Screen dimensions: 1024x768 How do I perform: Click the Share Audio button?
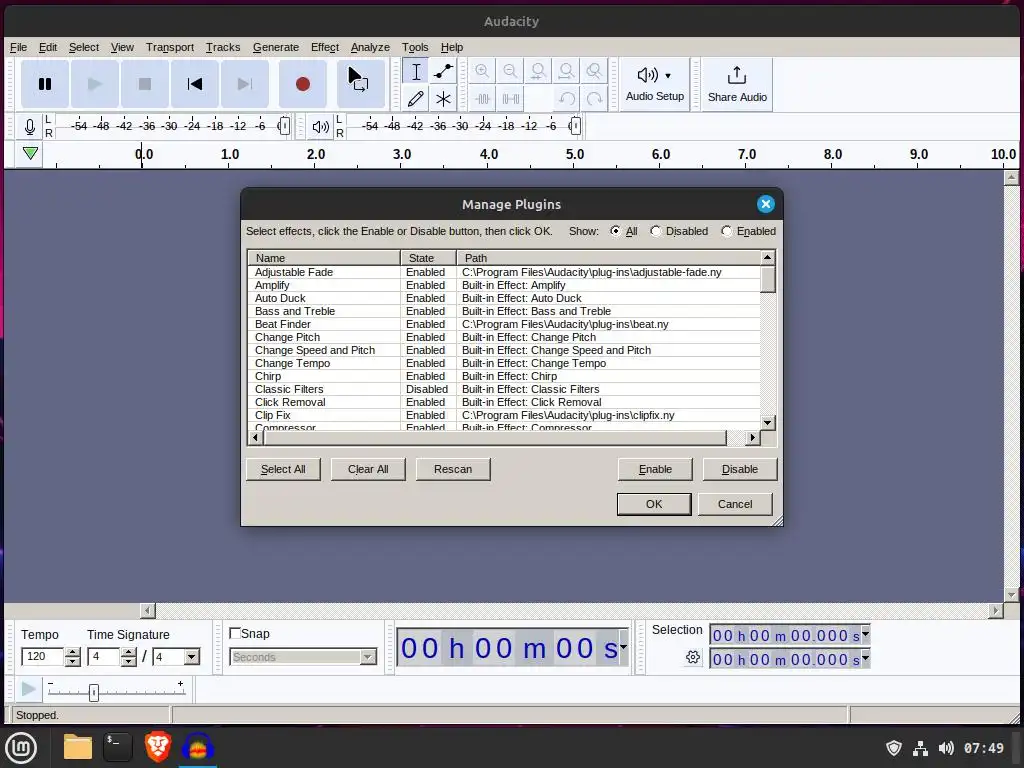737,84
